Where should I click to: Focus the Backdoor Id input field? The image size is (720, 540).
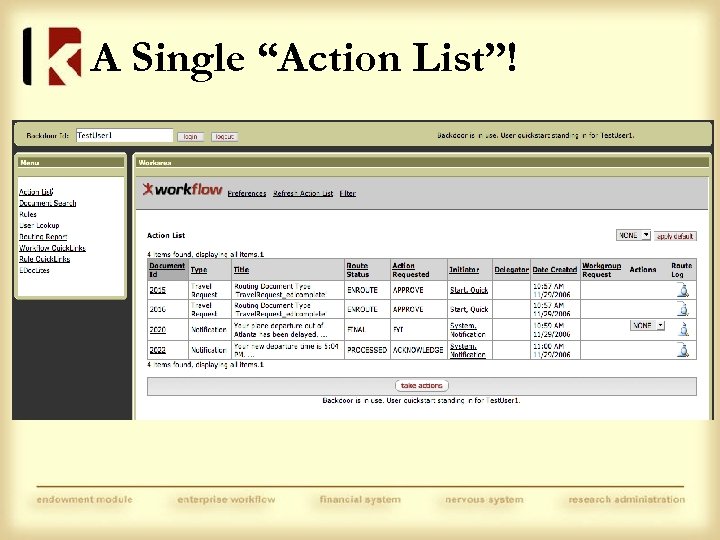[x=124, y=135]
